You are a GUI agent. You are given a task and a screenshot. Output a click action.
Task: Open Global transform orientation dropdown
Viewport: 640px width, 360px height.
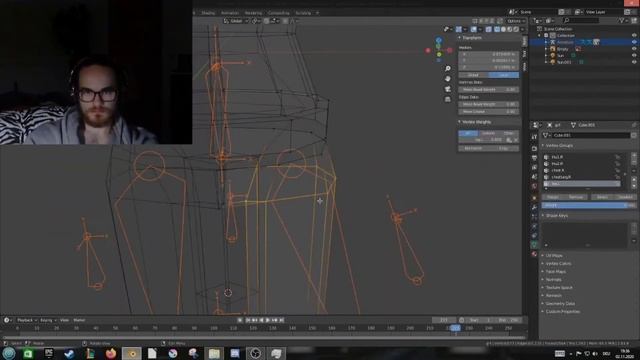pos(236,21)
